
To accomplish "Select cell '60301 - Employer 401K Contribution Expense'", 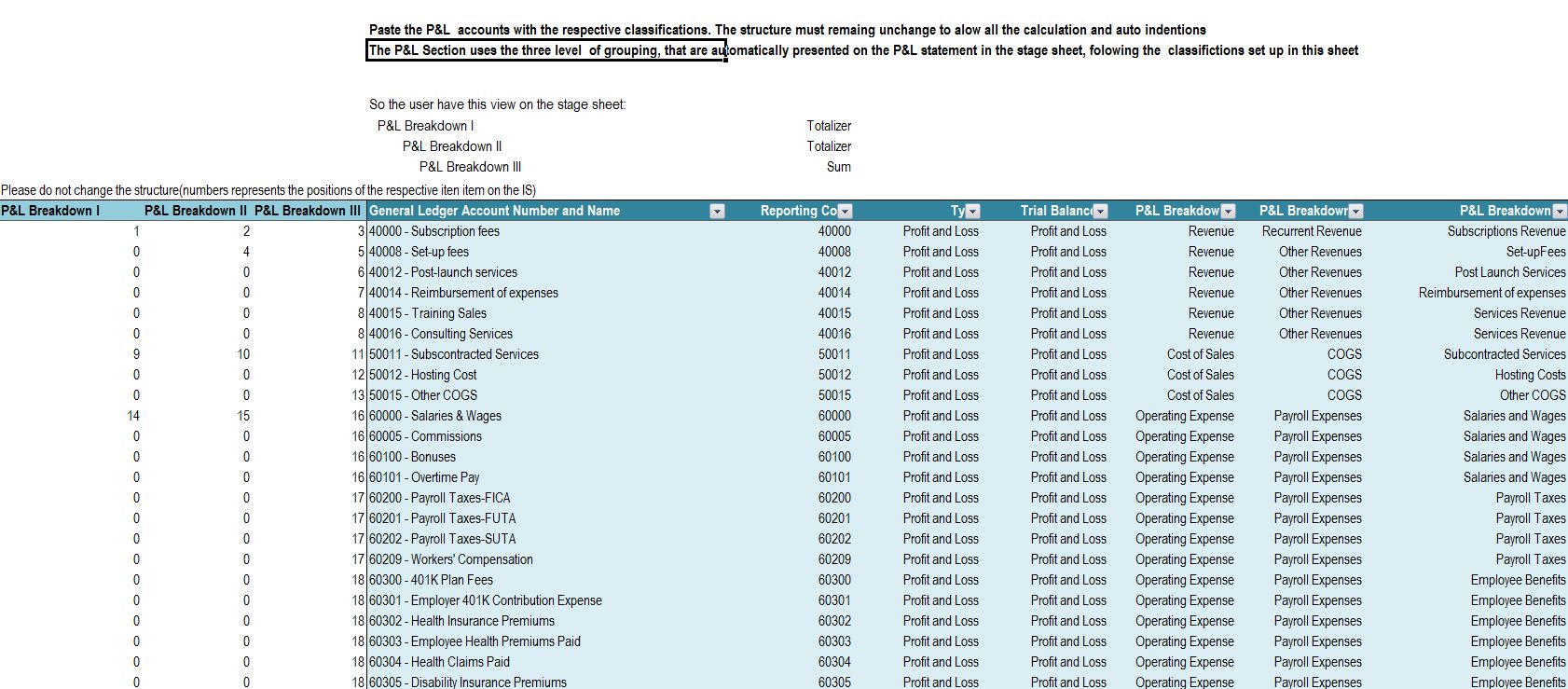I will 546,600.
